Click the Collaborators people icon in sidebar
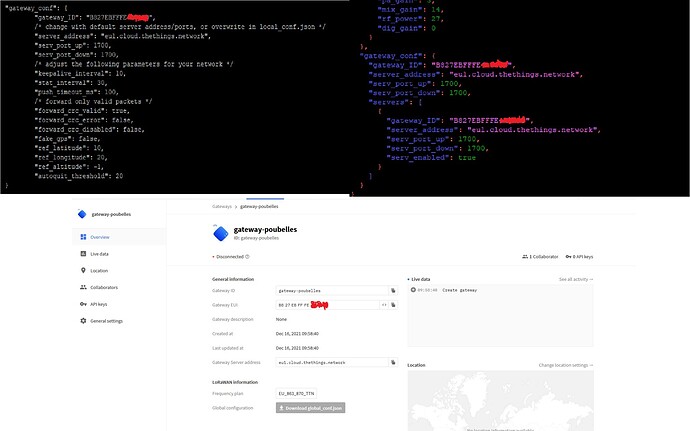The image size is (690, 431). (x=82, y=287)
